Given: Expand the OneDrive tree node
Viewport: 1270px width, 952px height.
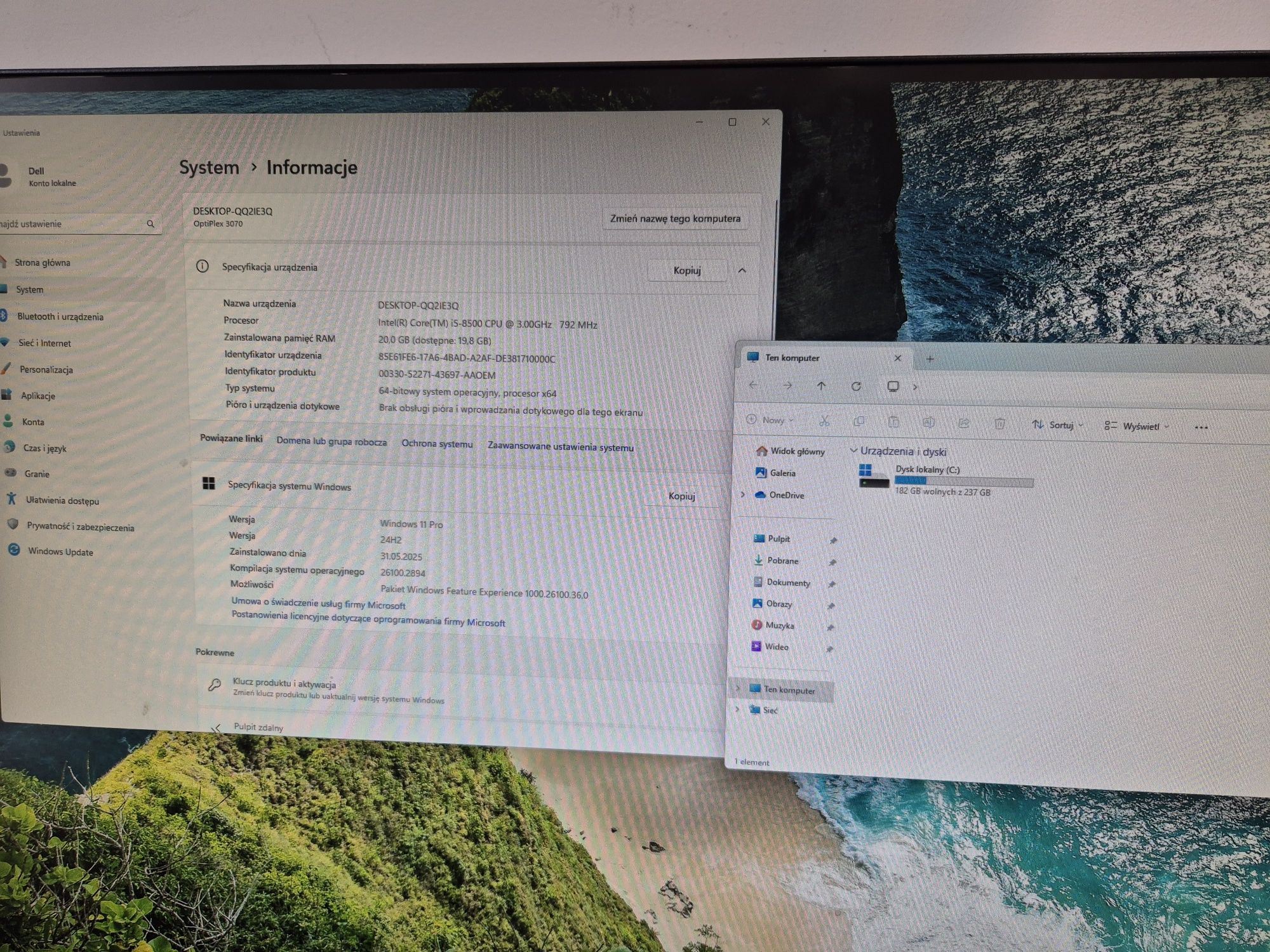Looking at the screenshot, I should pos(742,494).
